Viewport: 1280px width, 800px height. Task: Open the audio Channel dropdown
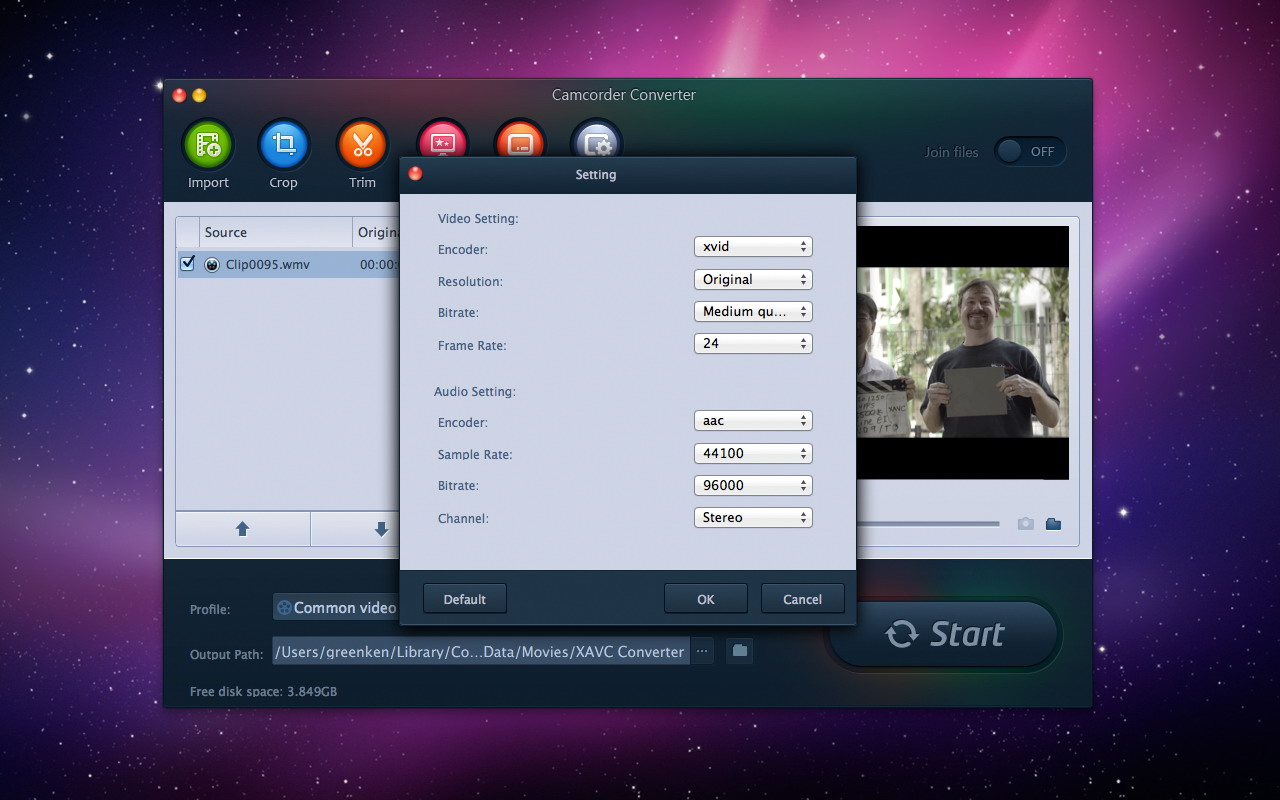tap(753, 517)
